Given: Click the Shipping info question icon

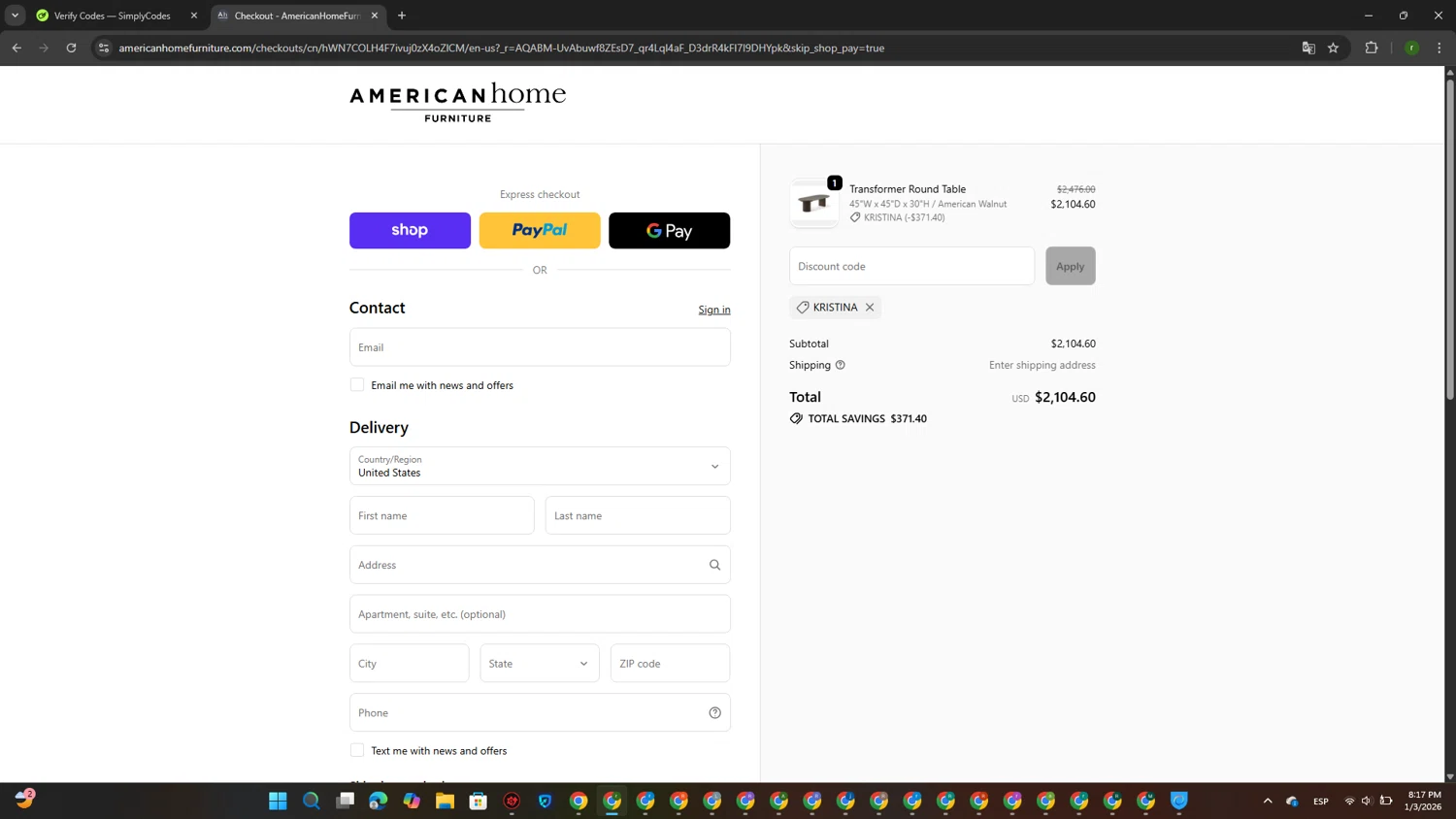Looking at the screenshot, I should click(841, 365).
